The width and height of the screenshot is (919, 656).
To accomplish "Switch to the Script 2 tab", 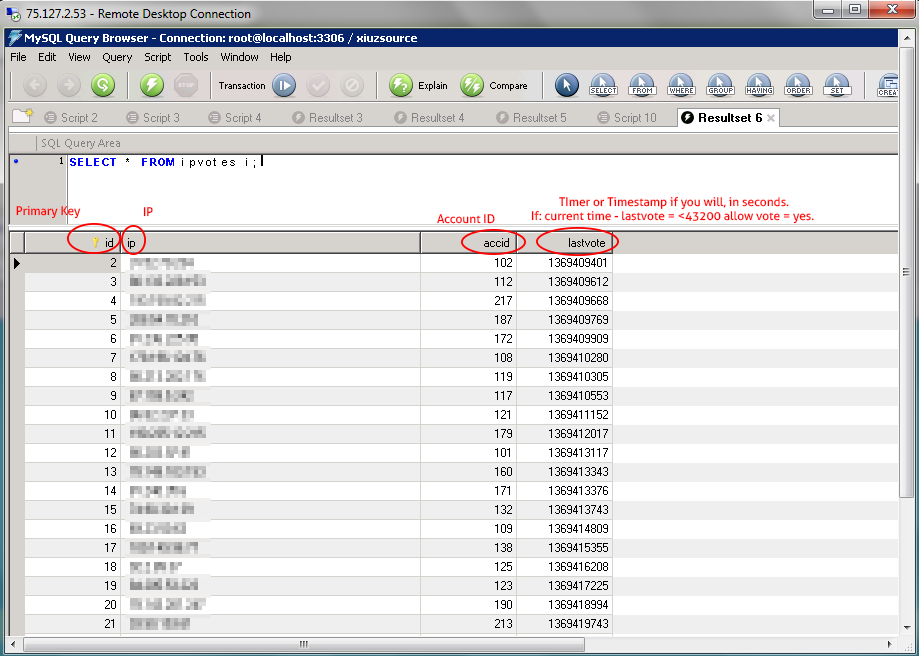I will point(71,118).
